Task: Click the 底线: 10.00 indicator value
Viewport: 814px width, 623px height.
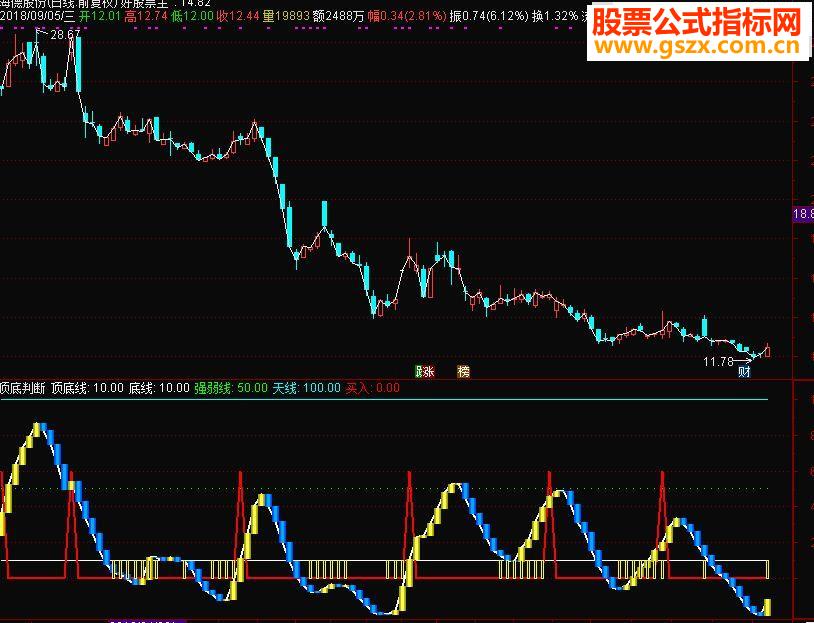Action: (159, 388)
